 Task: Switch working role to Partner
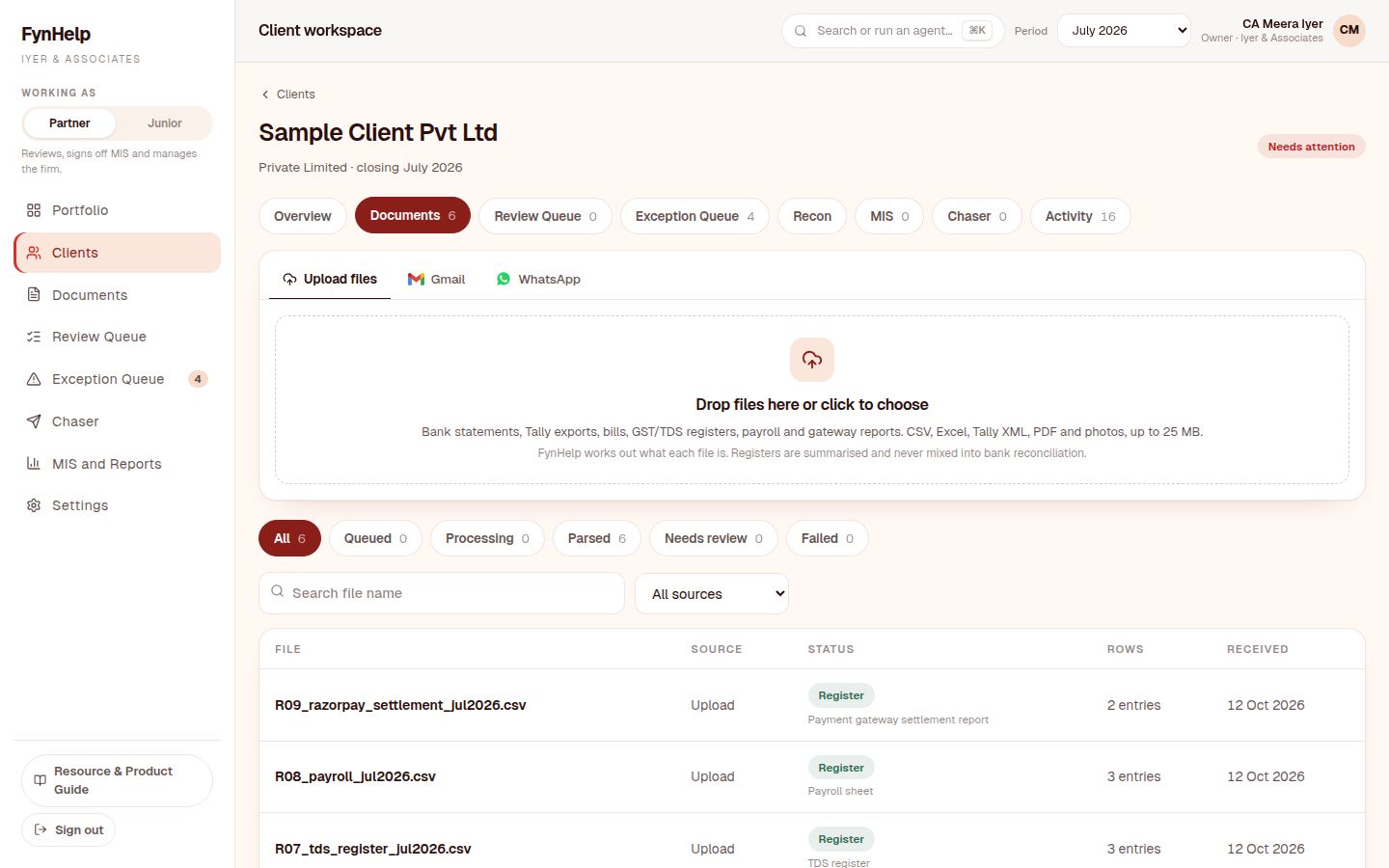pos(69,123)
